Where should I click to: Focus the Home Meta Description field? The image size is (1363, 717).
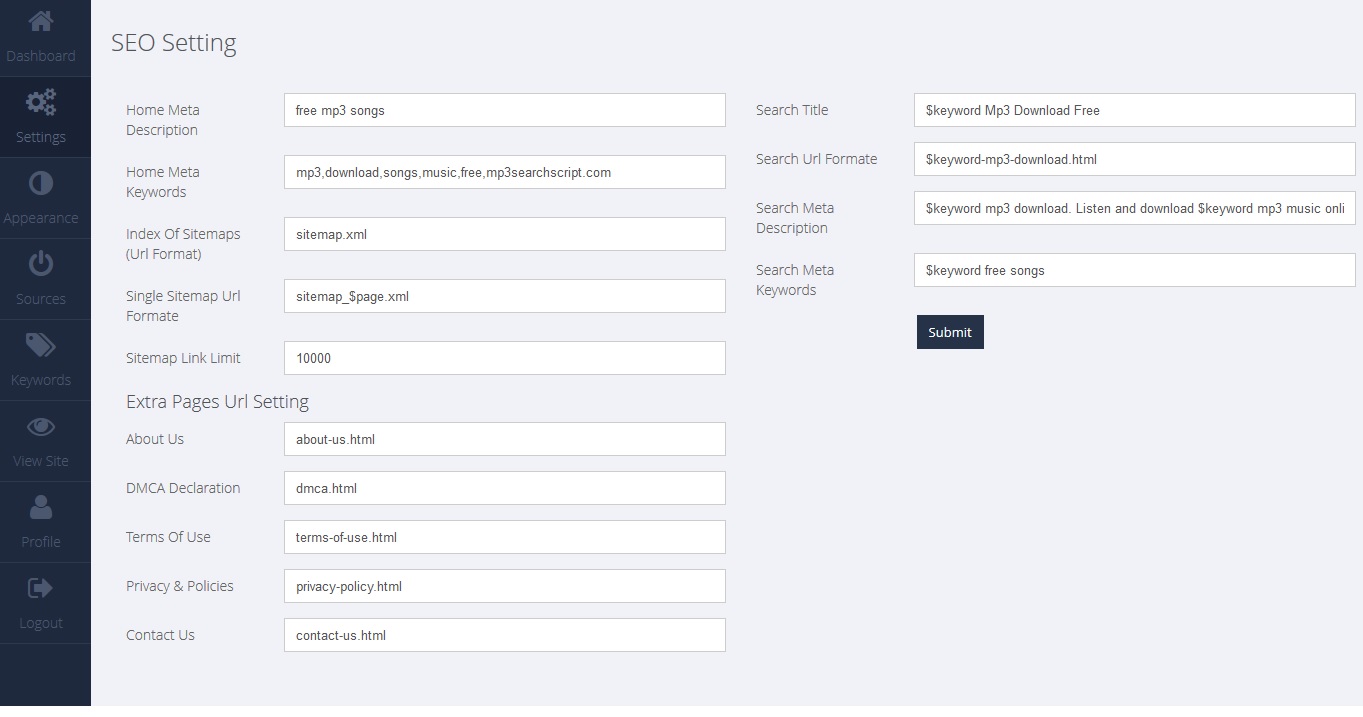[504, 110]
